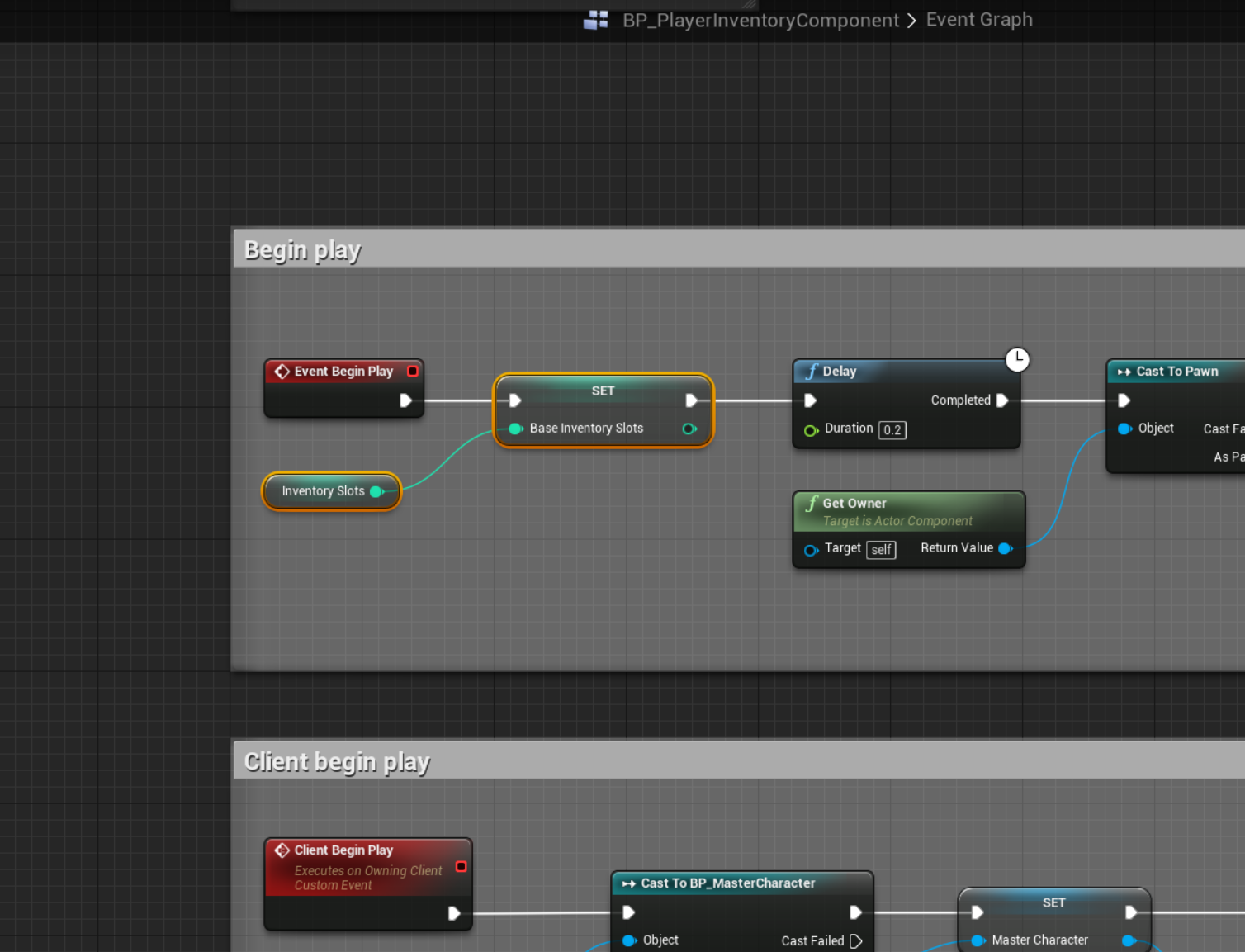Viewport: 1245px width, 952px height.
Task: Click the Cast To Pawn arrow icon
Action: (x=1124, y=372)
